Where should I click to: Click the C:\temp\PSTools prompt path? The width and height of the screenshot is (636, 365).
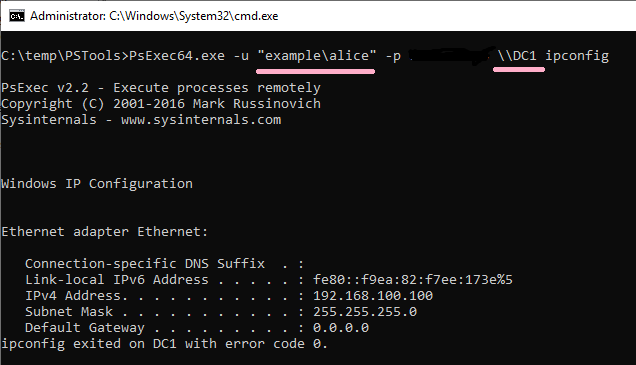61,55
